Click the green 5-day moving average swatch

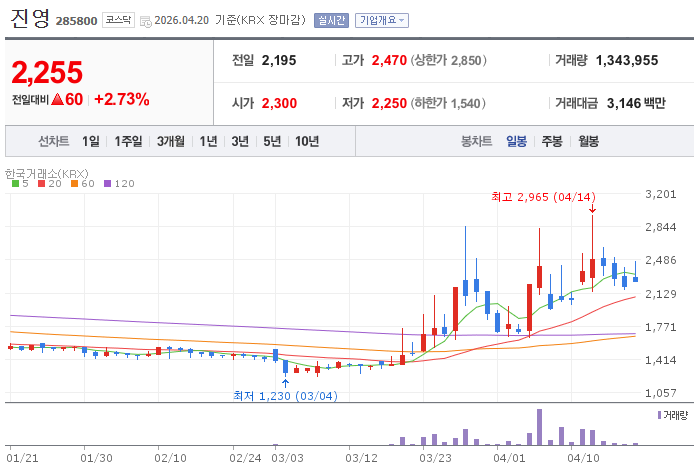15,184
